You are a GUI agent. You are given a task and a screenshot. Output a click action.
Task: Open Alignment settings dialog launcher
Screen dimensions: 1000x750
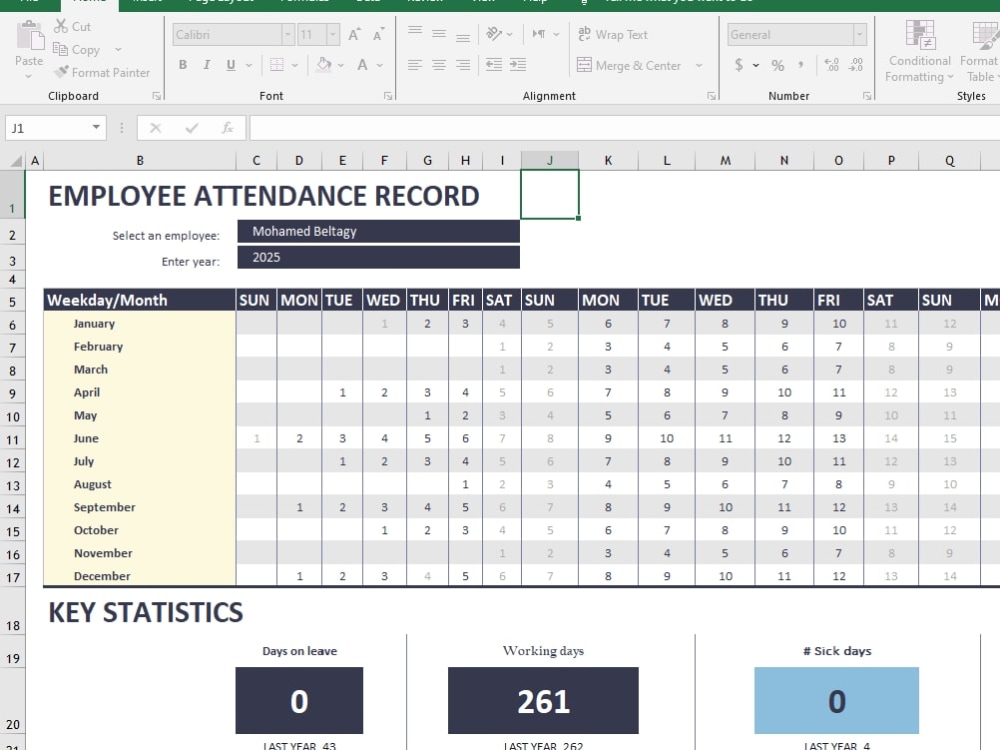coord(711,96)
